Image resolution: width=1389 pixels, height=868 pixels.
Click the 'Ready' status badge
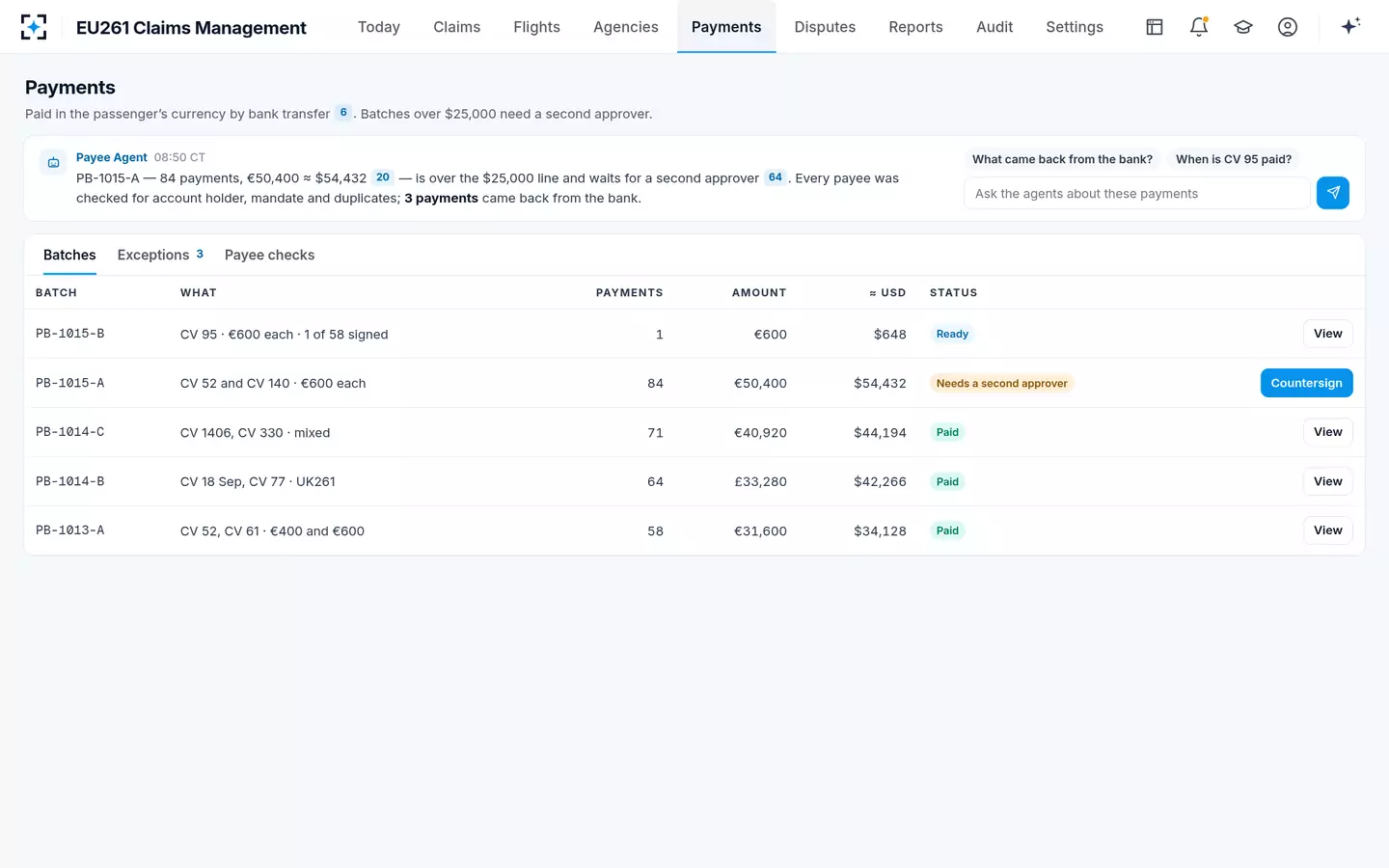click(952, 334)
